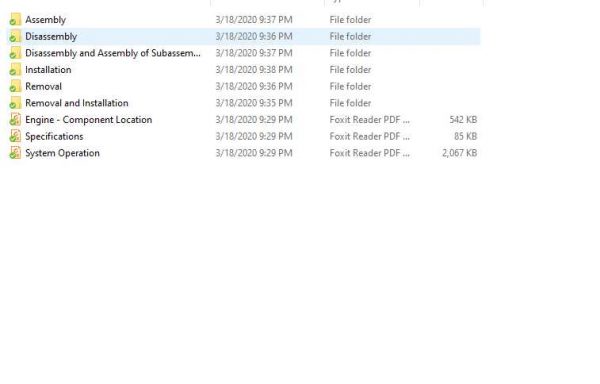The height and width of the screenshot is (384, 600).
Task: Select the 'Removal' folder name
Action: pyautogui.click(x=43, y=86)
